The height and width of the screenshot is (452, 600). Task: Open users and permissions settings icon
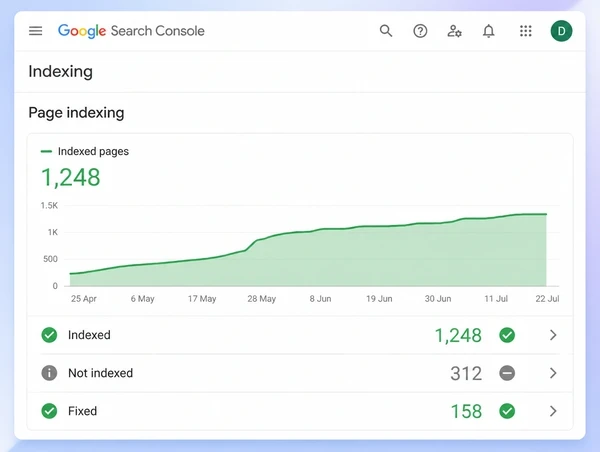(454, 31)
